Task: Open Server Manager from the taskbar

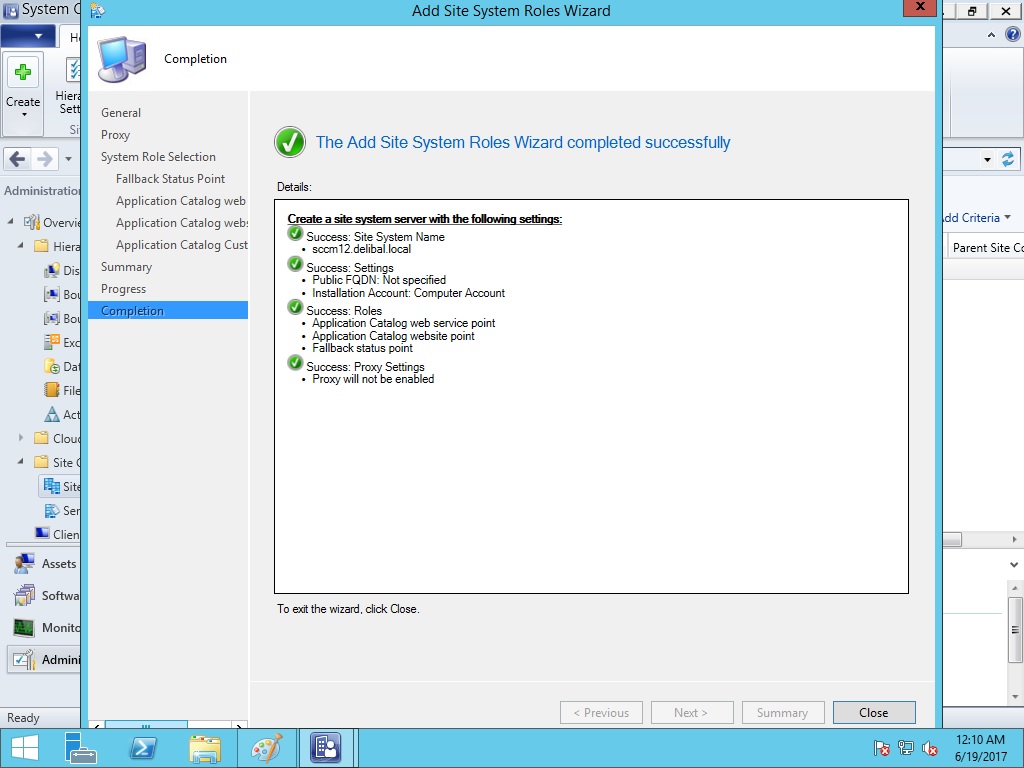Action: pyautogui.click(x=81, y=747)
